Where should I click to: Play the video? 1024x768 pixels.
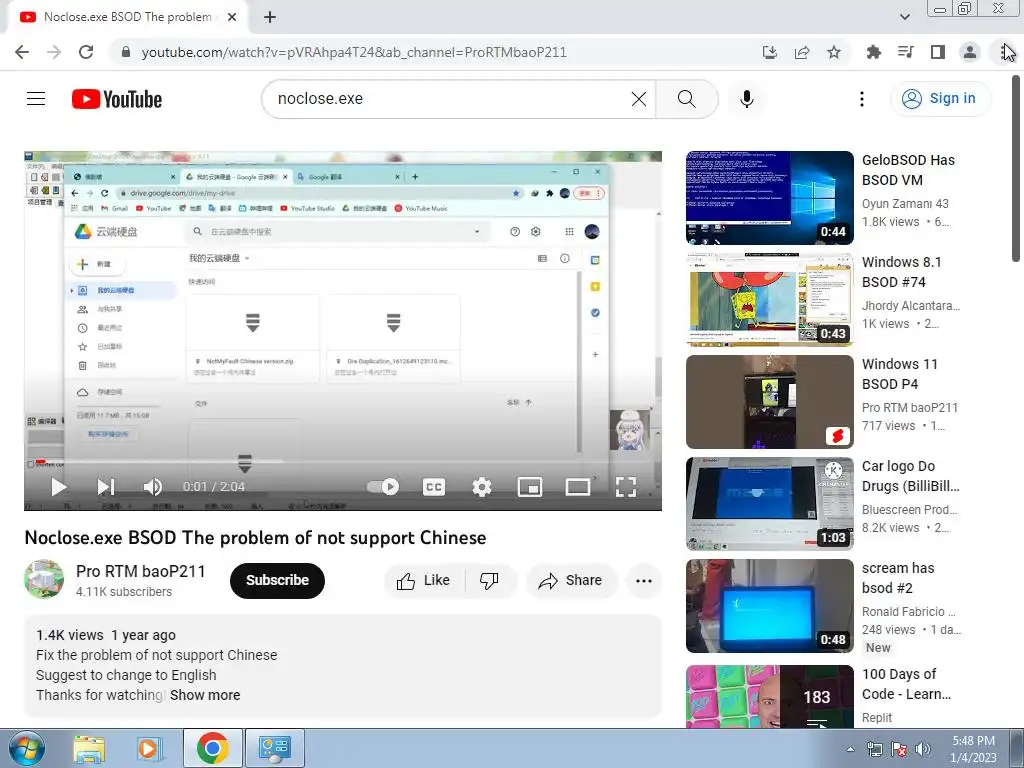[x=59, y=487]
